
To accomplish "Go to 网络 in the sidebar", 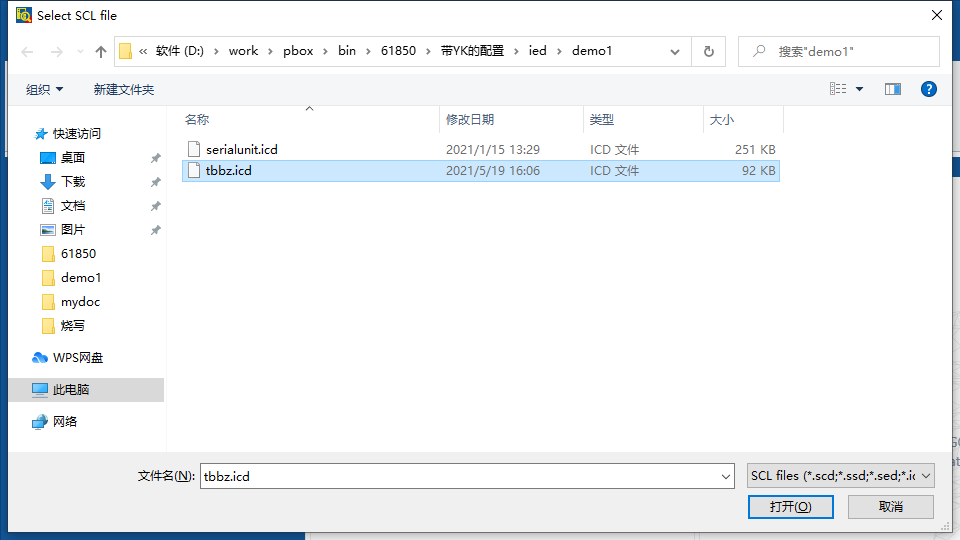I will [x=65, y=422].
